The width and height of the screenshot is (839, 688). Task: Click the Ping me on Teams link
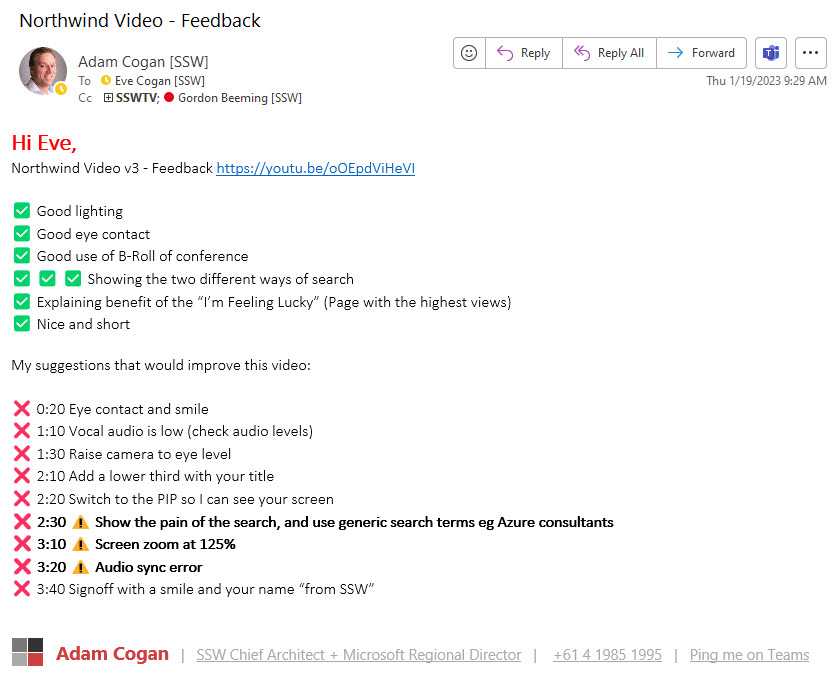(x=749, y=655)
